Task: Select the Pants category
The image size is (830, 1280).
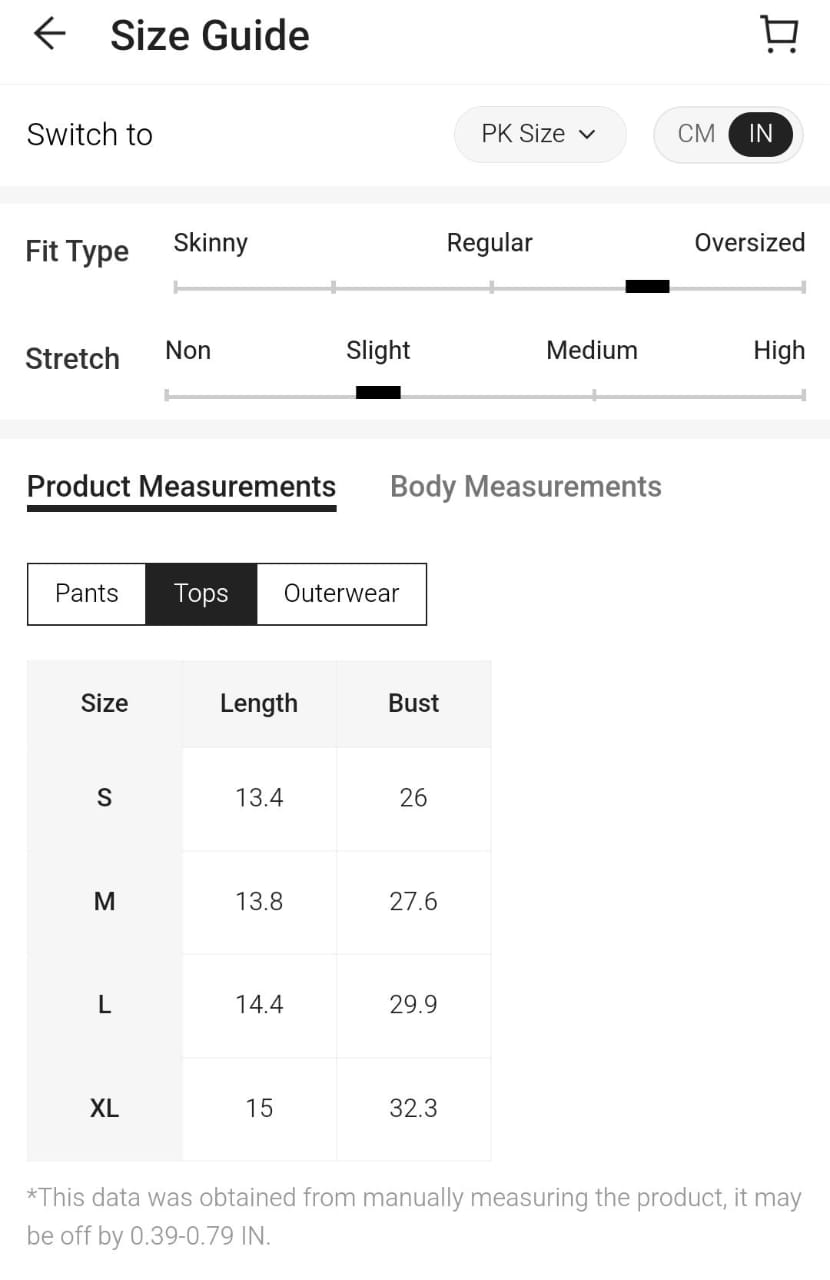Action: (87, 594)
